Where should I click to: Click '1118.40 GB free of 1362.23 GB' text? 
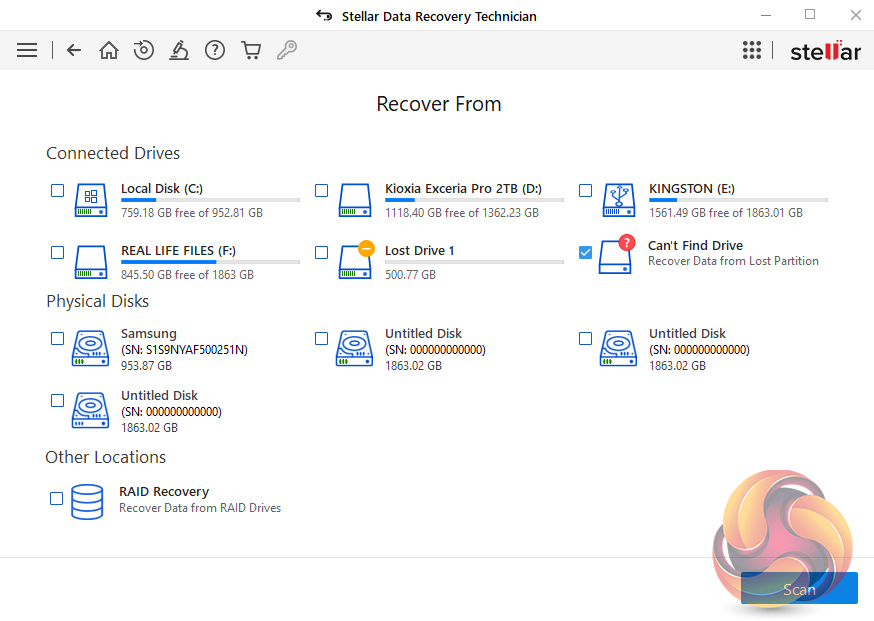click(462, 212)
